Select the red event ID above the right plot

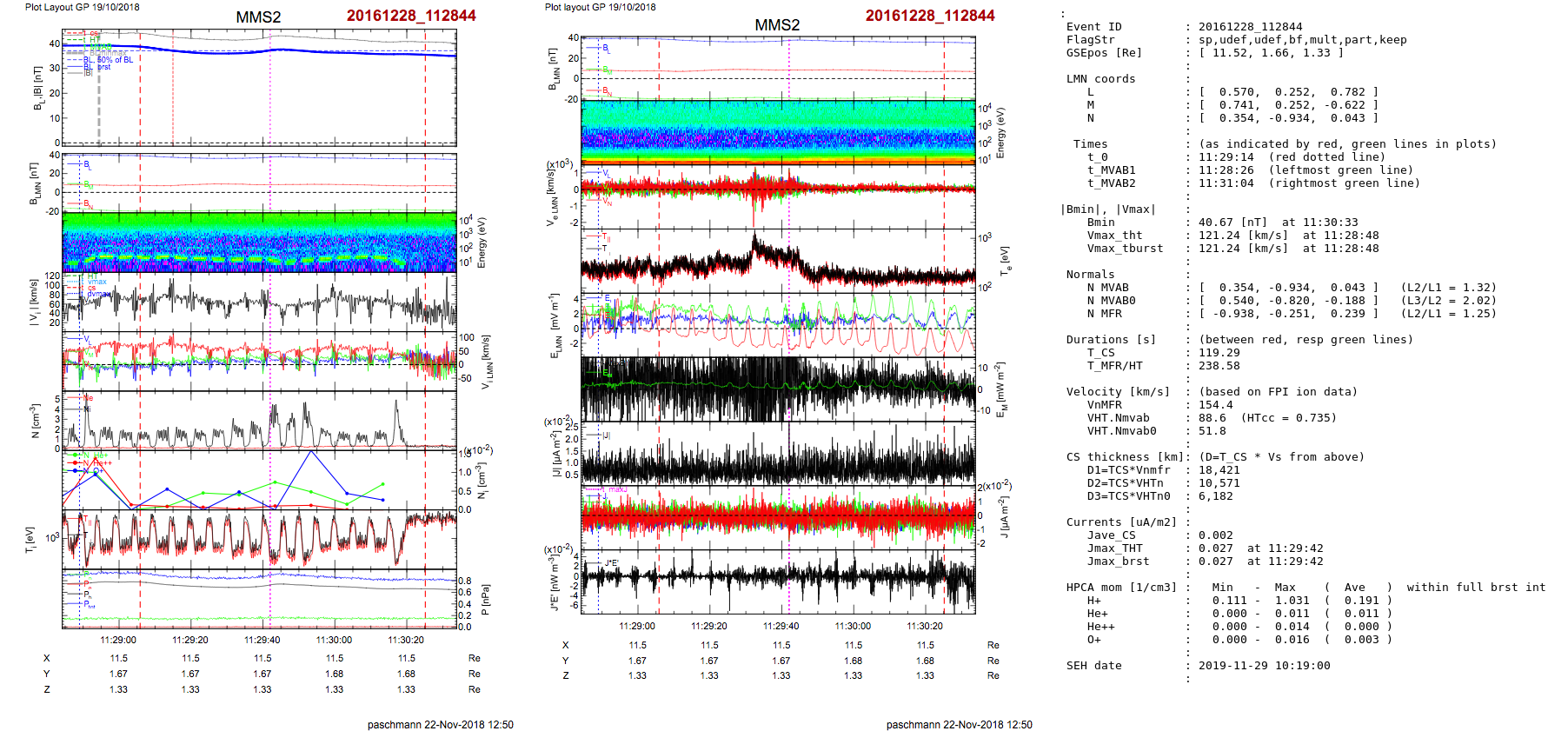(x=930, y=16)
